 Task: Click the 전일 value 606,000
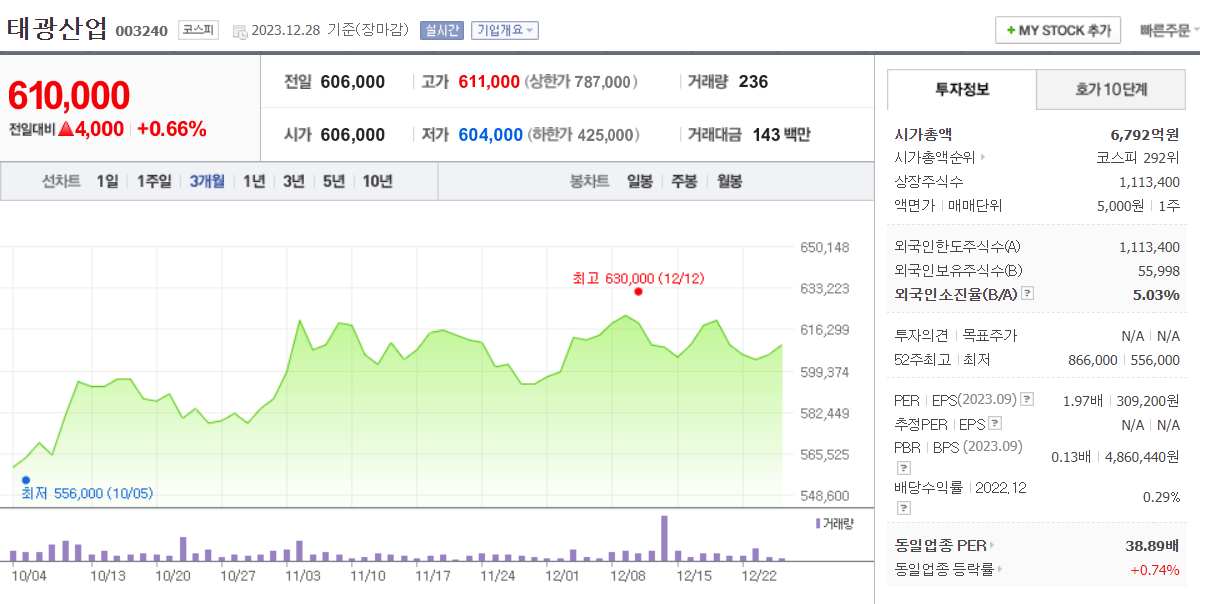point(353,82)
